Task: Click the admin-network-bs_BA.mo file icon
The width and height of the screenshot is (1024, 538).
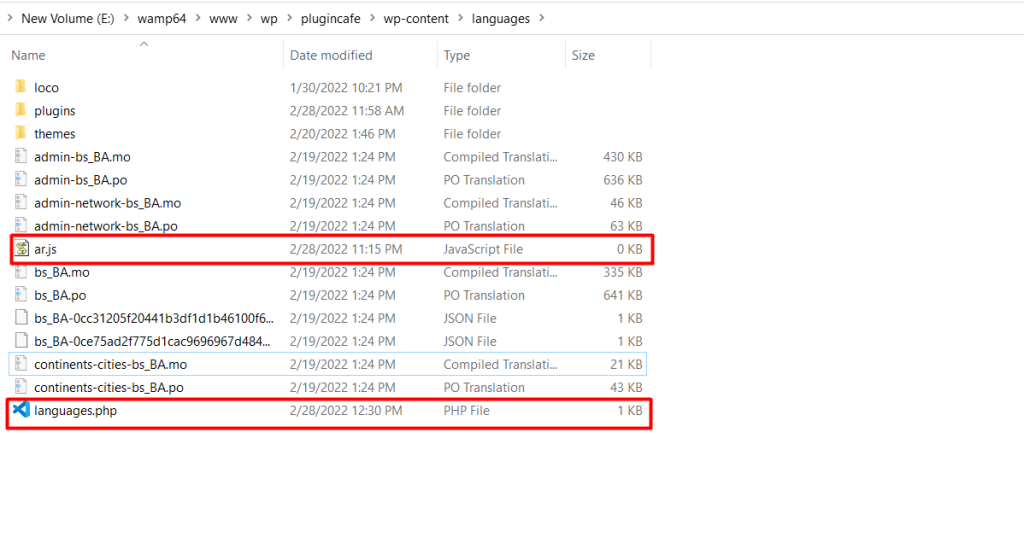Action: pos(21,202)
